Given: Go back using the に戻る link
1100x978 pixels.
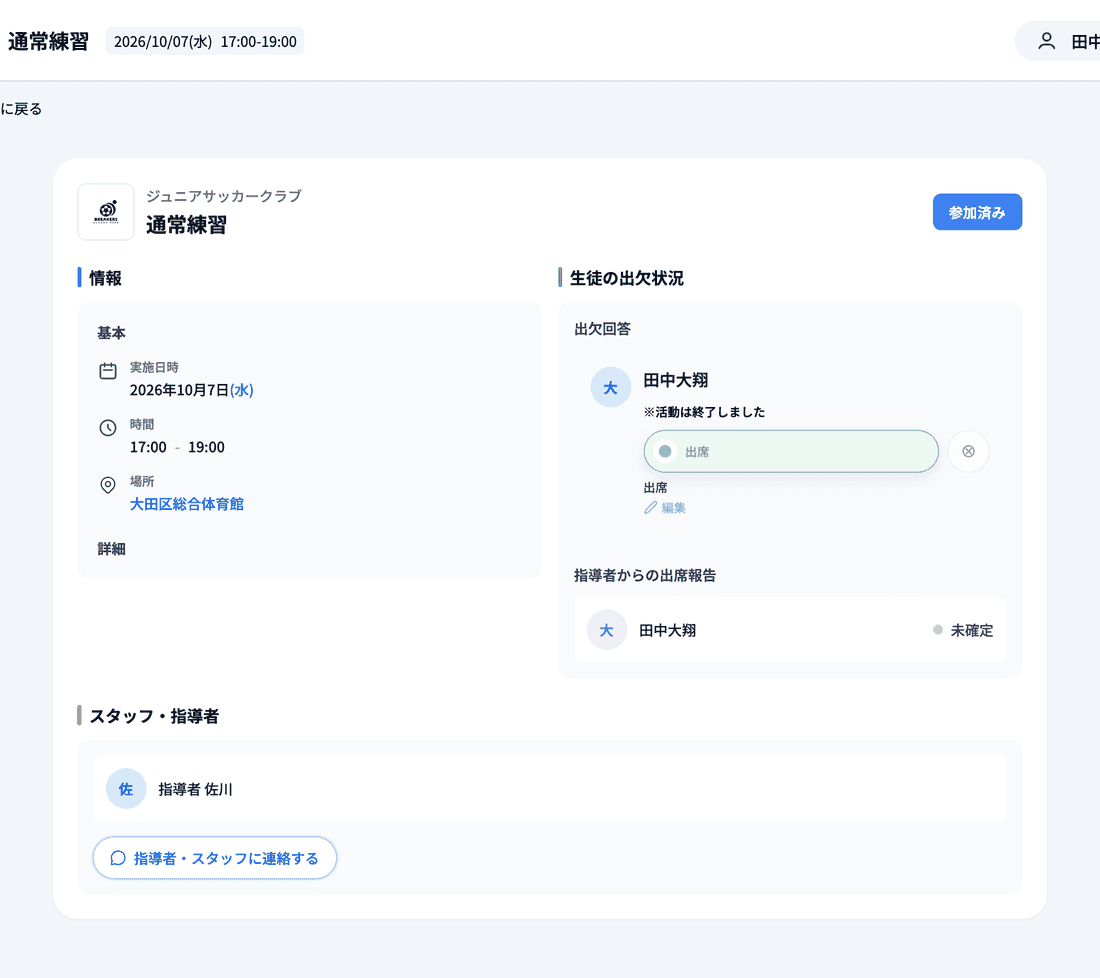Looking at the screenshot, I should click(x=21, y=109).
